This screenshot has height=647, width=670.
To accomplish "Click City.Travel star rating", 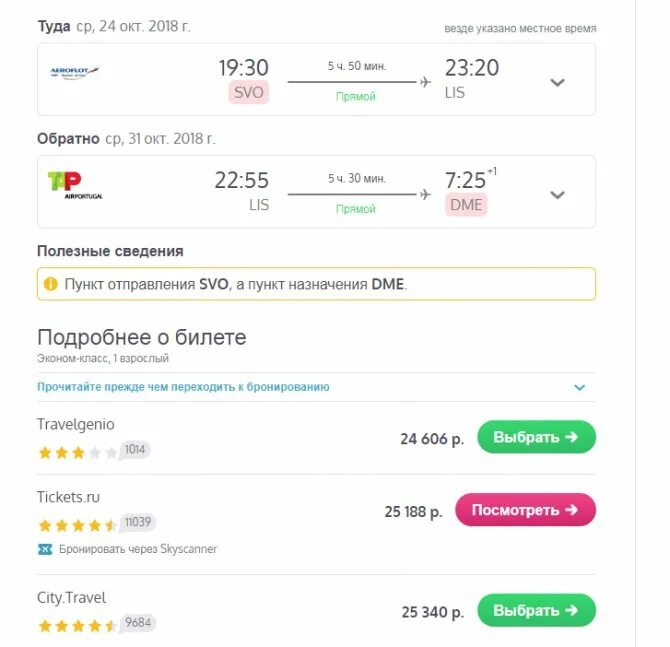I will coord(77,626).
